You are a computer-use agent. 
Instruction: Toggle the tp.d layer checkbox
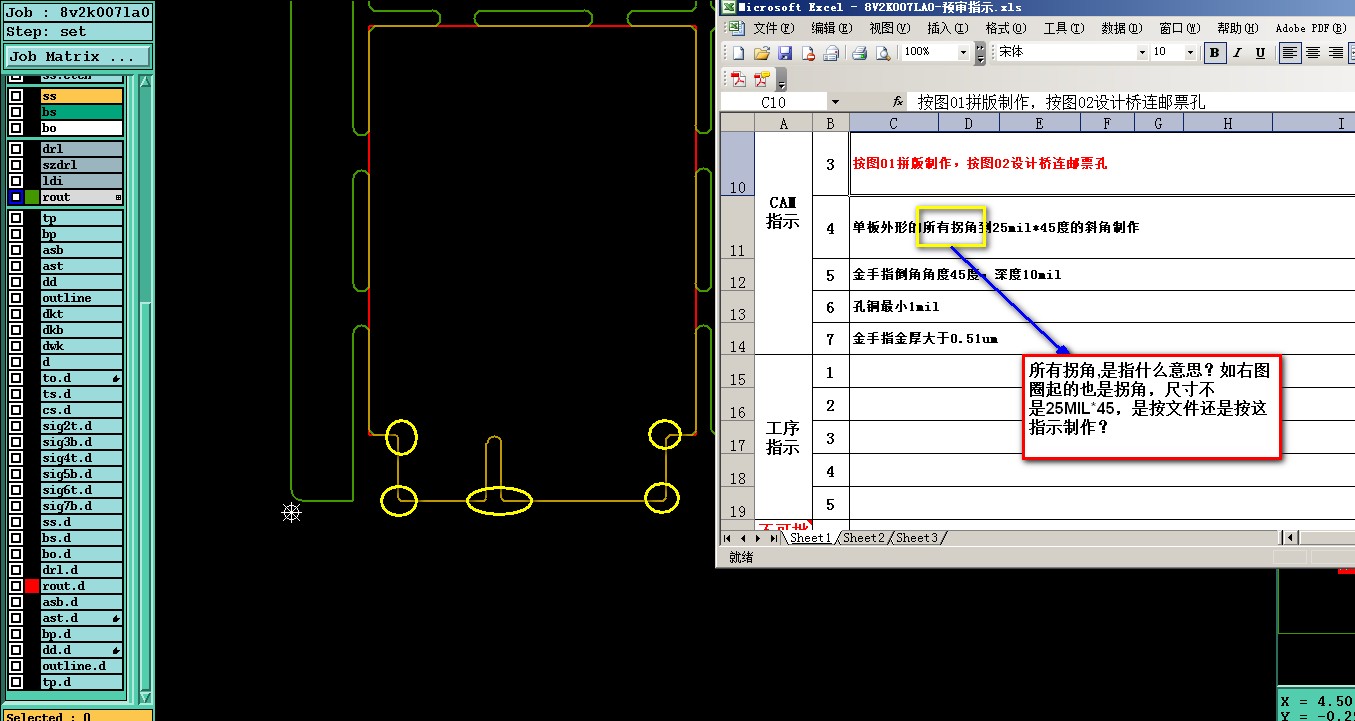tap(15, 682)
